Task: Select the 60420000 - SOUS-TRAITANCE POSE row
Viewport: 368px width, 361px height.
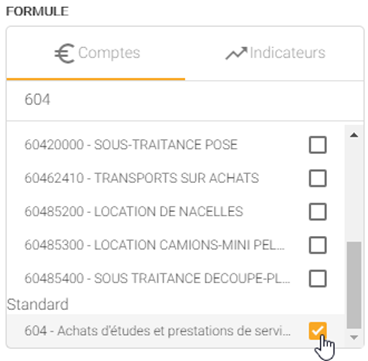Action: (176, 145)
